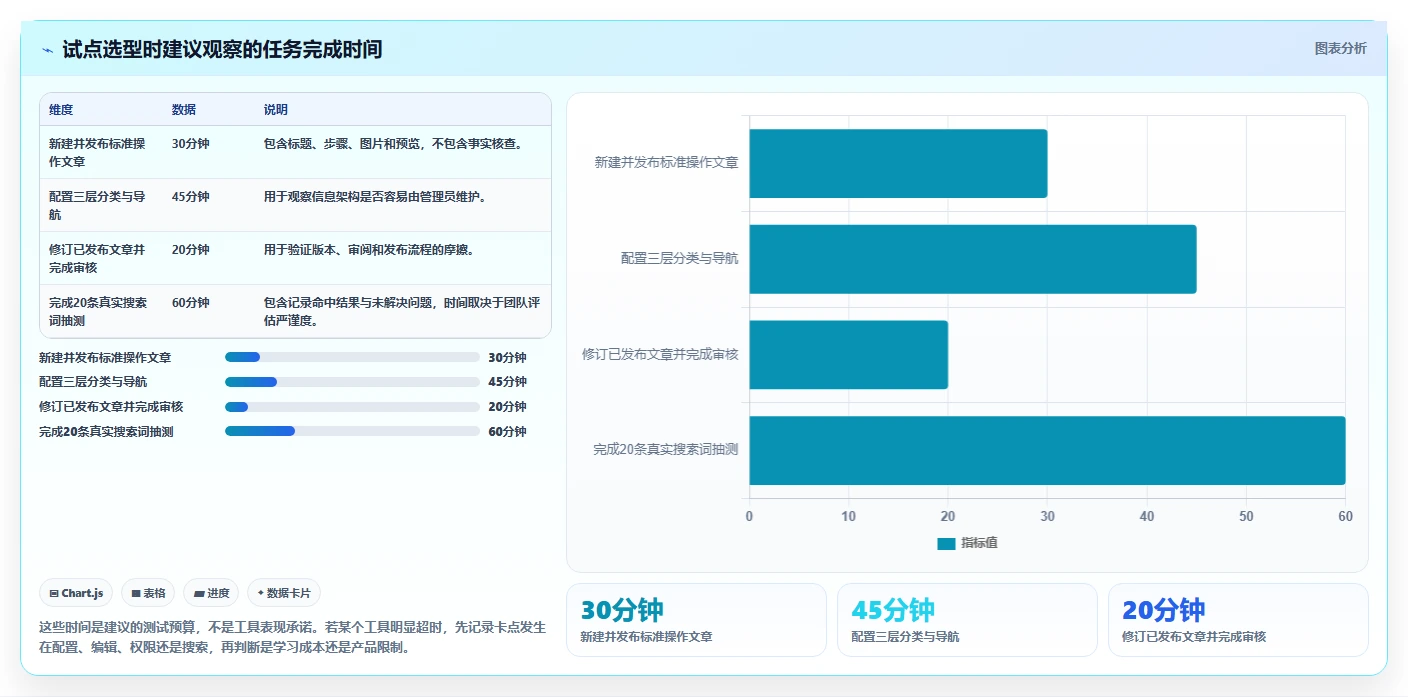Image resolution: width=1408 pixels, height=697 pixels.
Task: Open the 45分钟 data card
Action: click(967, 620)
